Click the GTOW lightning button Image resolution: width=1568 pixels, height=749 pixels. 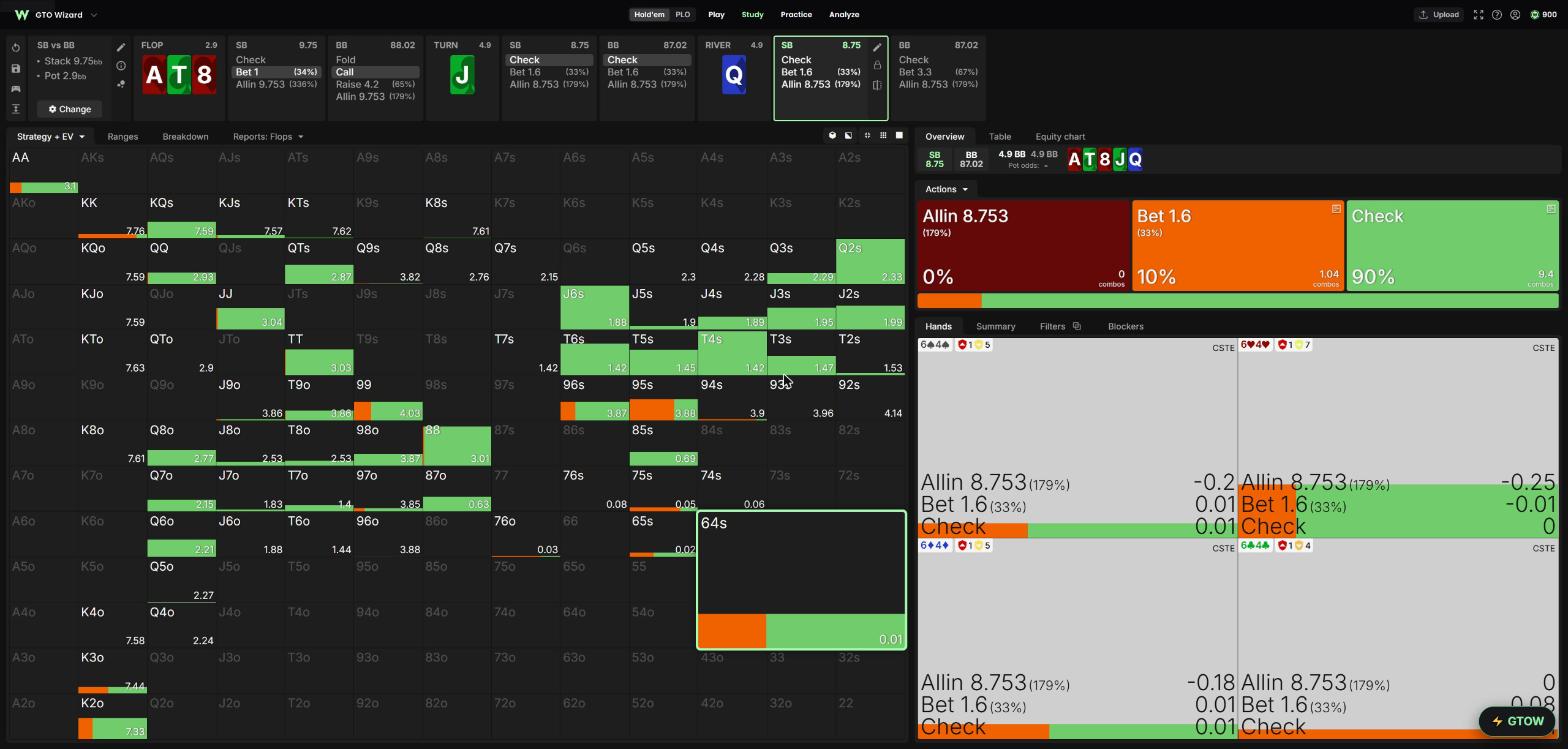coord(1517,721)
